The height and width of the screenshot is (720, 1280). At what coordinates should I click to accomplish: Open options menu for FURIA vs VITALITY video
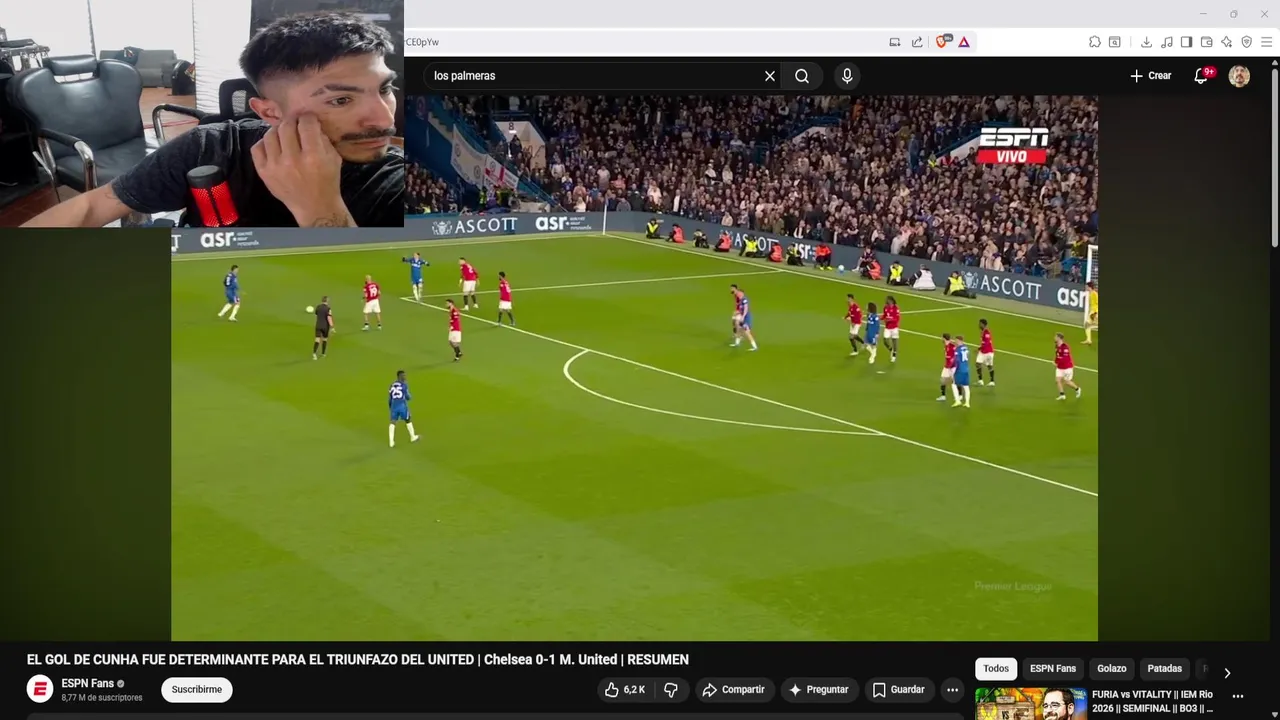pos(1238,697)
